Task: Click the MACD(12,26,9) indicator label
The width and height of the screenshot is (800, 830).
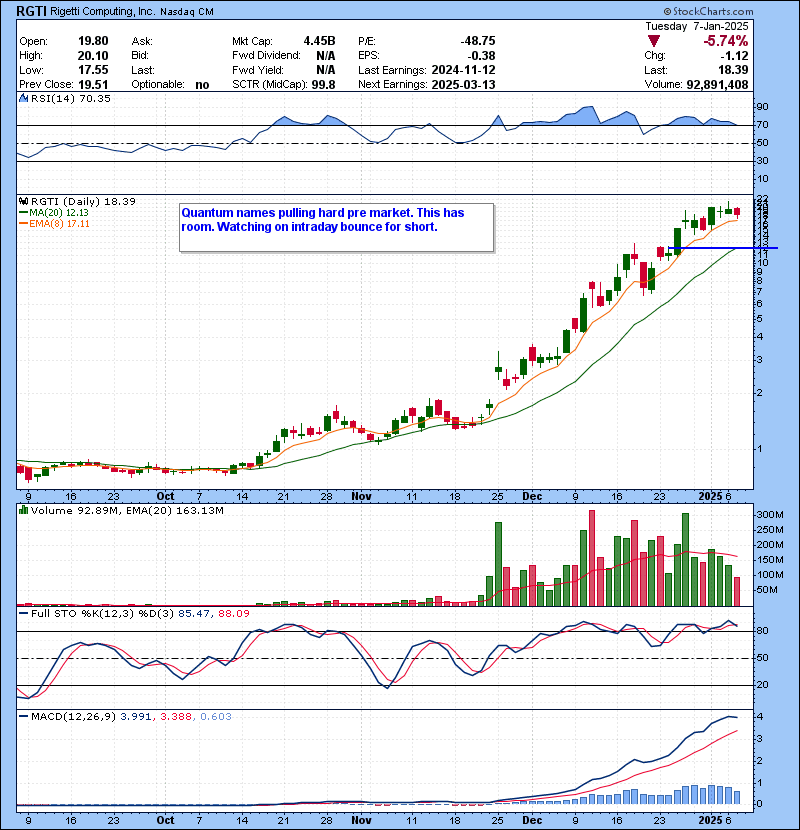Action: click(73, 717)
